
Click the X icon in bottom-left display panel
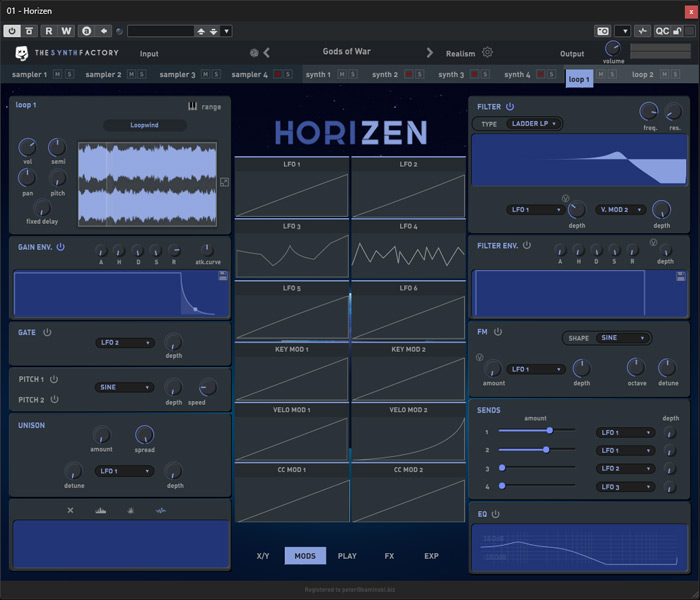70,510
